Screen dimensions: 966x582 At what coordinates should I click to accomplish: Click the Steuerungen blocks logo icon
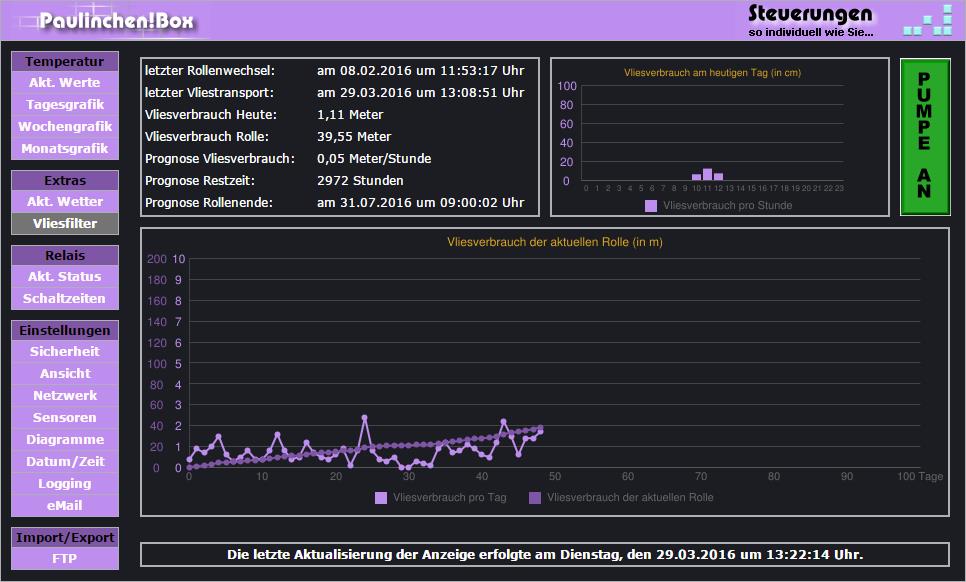[927, 21]
